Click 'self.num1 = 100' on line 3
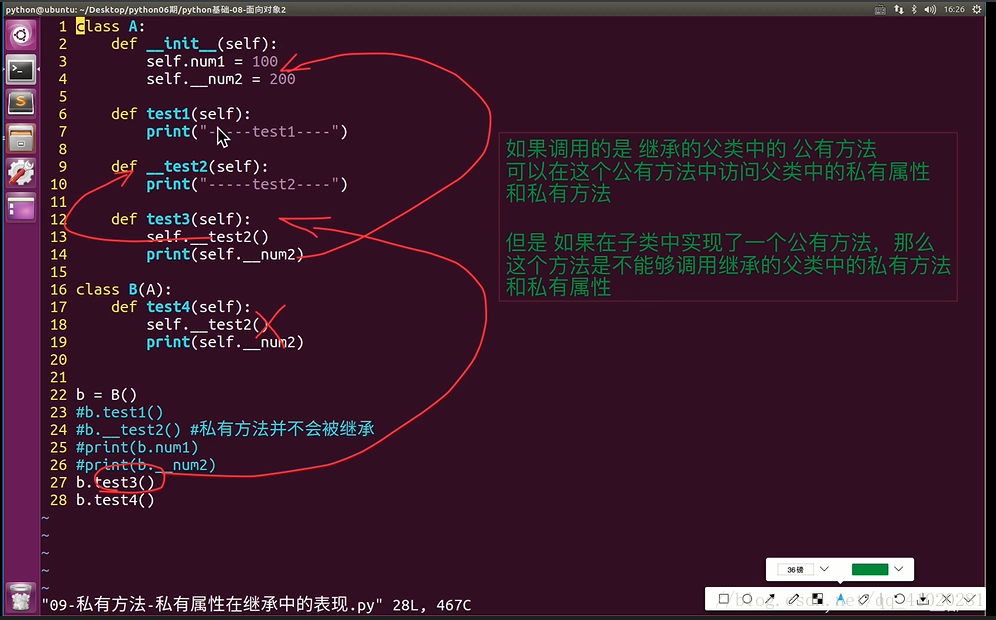 [212, 62]
